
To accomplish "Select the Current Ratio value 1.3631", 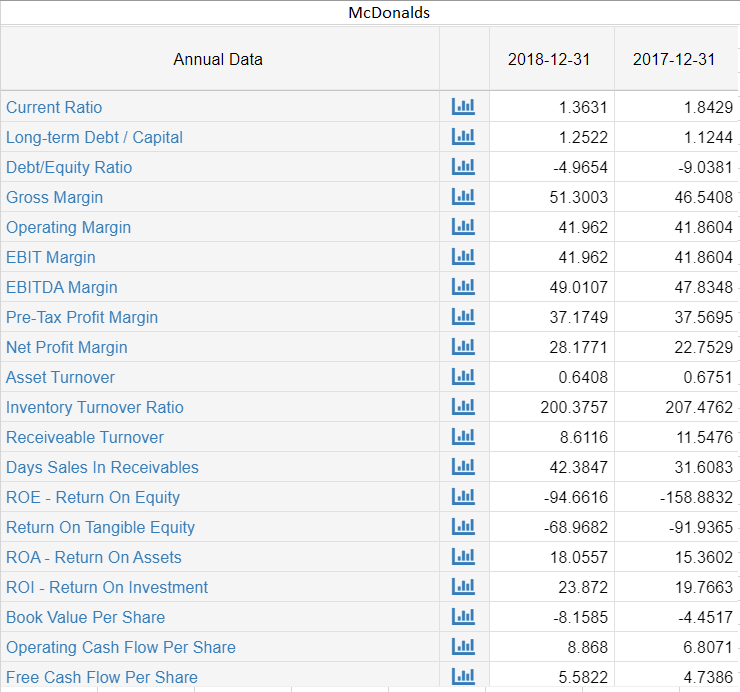I will point(583,107).
